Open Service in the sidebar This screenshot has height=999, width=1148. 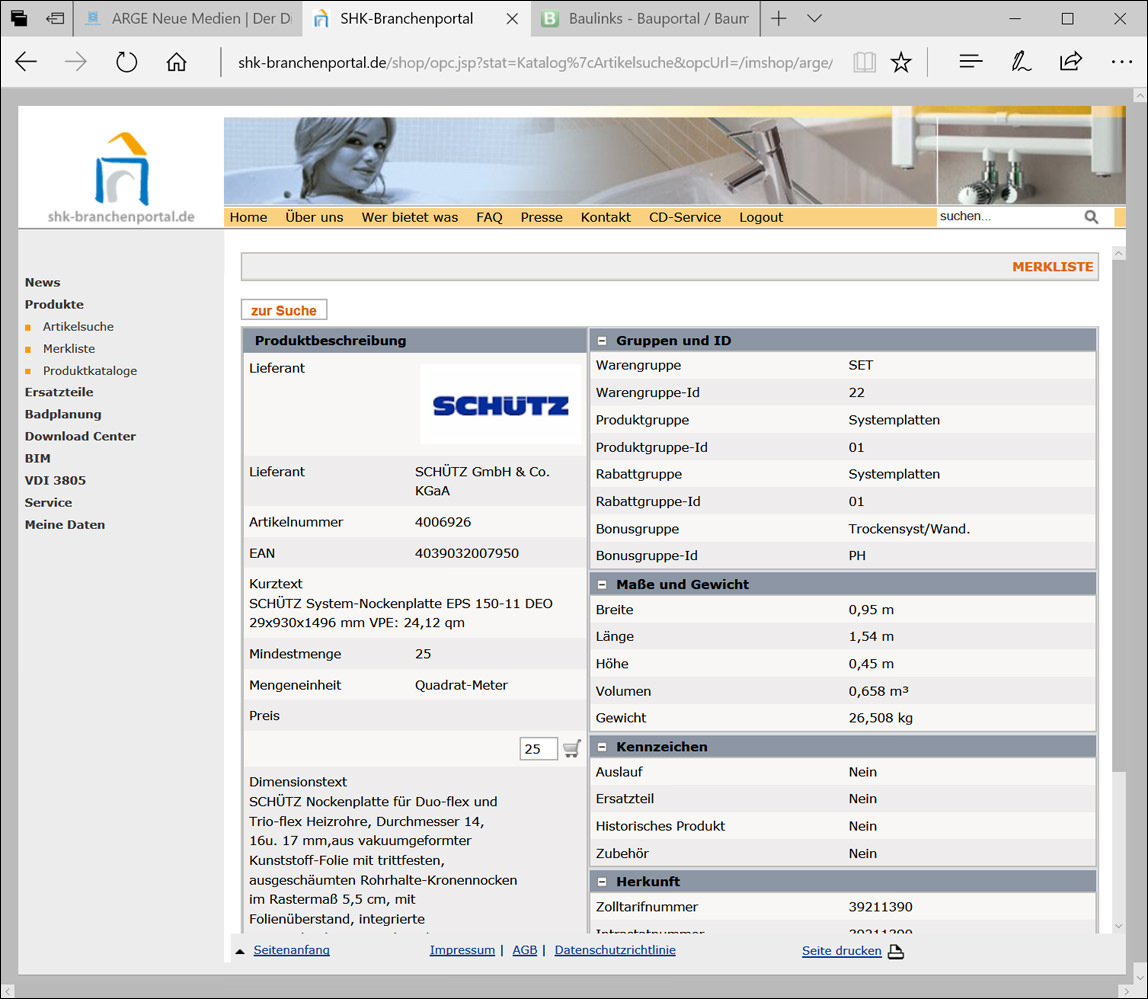pos(48,502)
